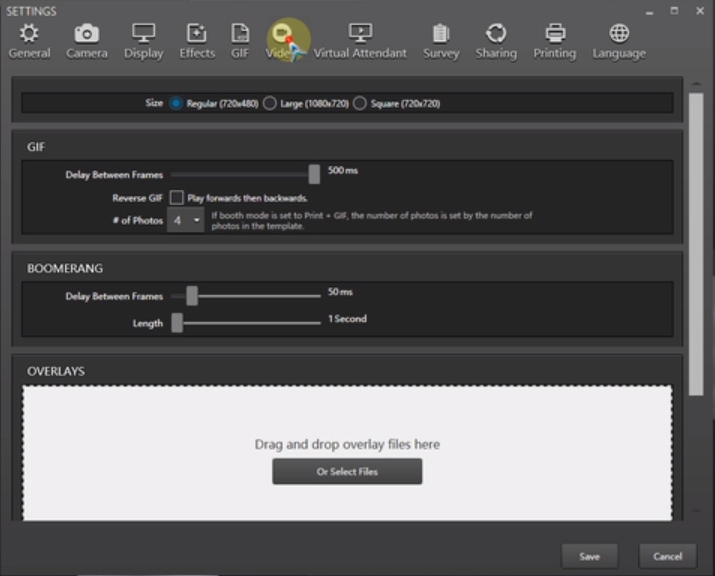Open the Sharing settings icon

click(496, 34)
